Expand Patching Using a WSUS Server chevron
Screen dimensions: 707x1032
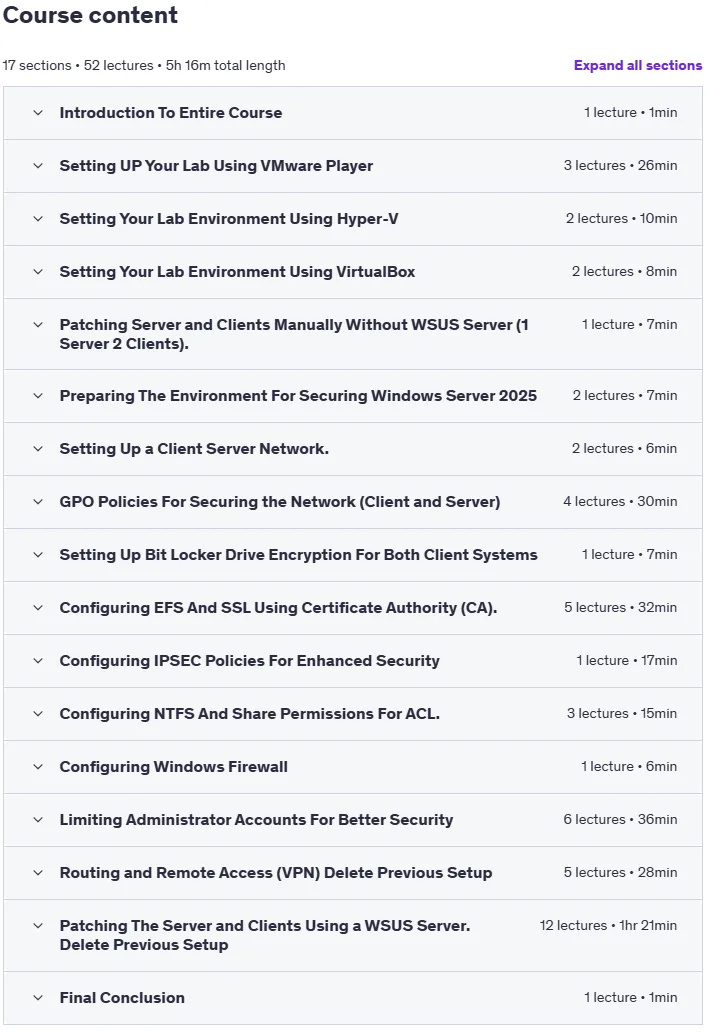(38, 925)
